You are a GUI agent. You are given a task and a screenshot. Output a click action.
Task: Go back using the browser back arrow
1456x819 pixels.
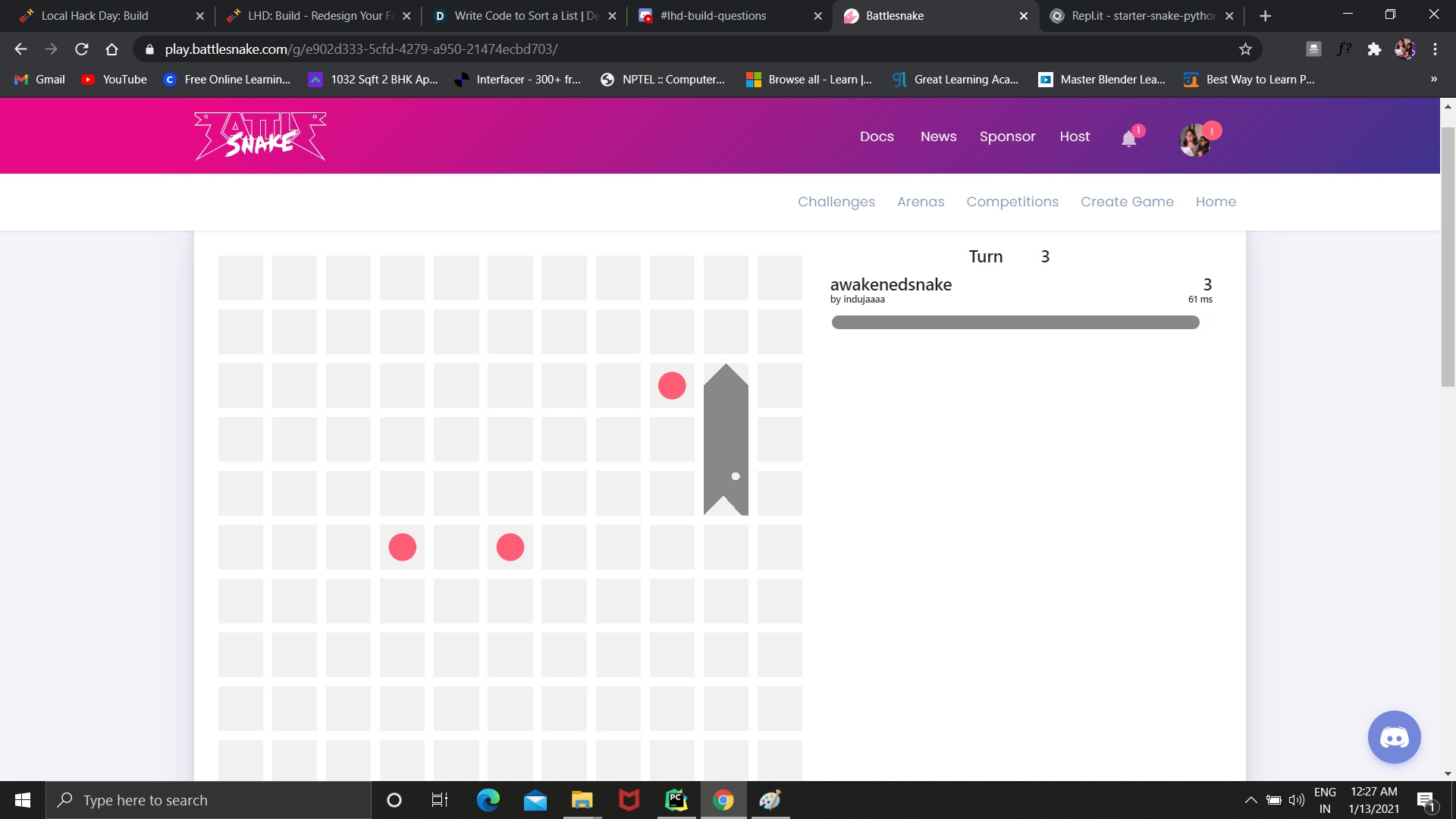click(20, 49)
